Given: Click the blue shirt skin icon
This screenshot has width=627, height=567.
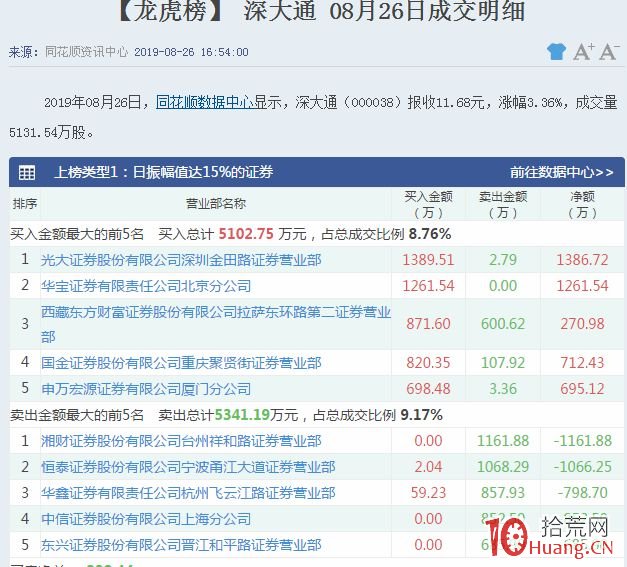Looking at the screenshot, I should 556,52.
